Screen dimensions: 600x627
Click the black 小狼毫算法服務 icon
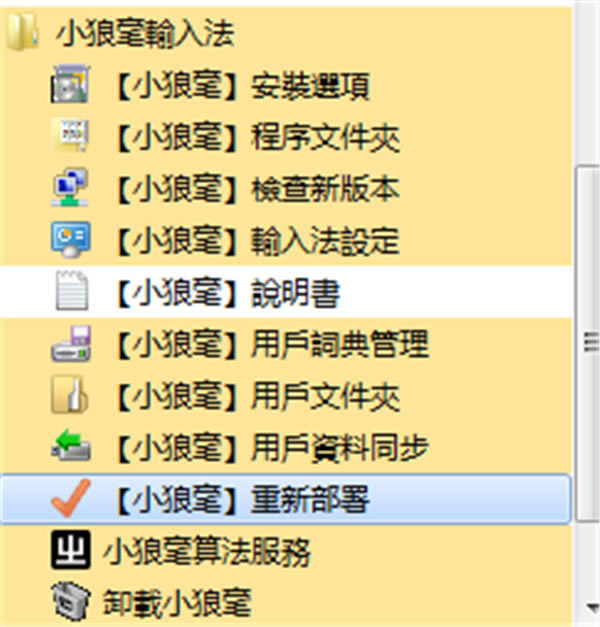(x=70, y=549)
